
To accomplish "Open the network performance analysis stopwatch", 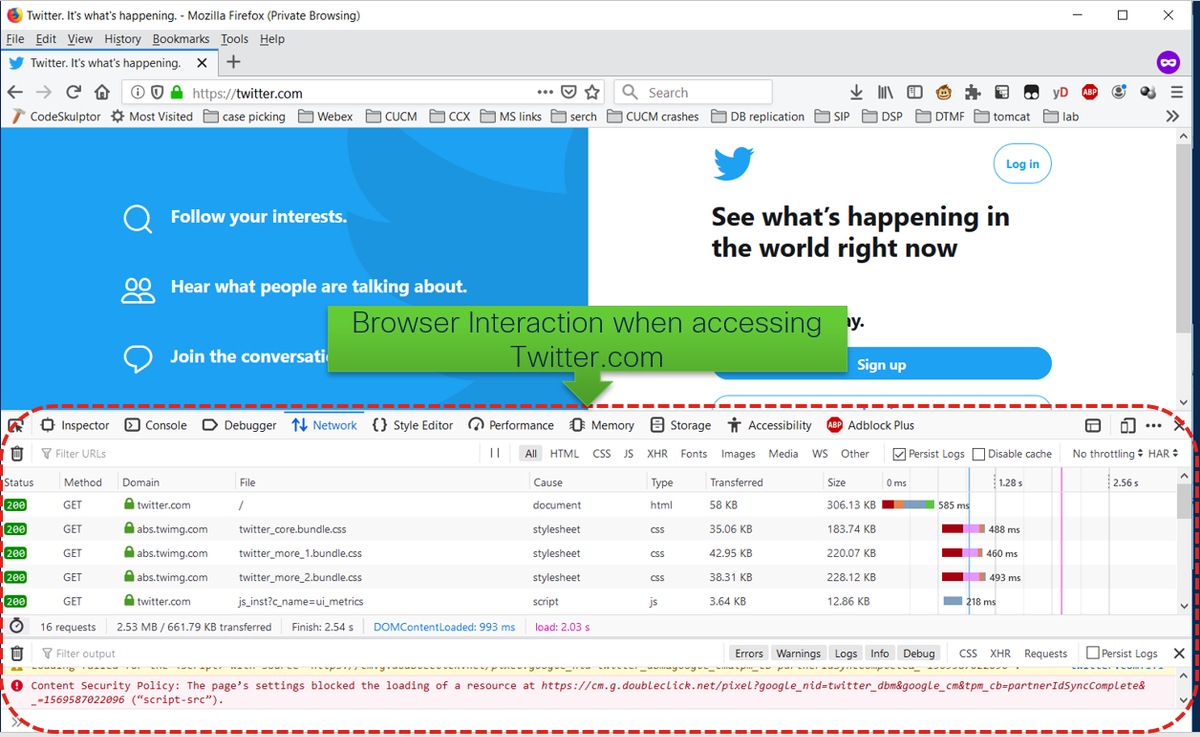I will tap(17, 627).
